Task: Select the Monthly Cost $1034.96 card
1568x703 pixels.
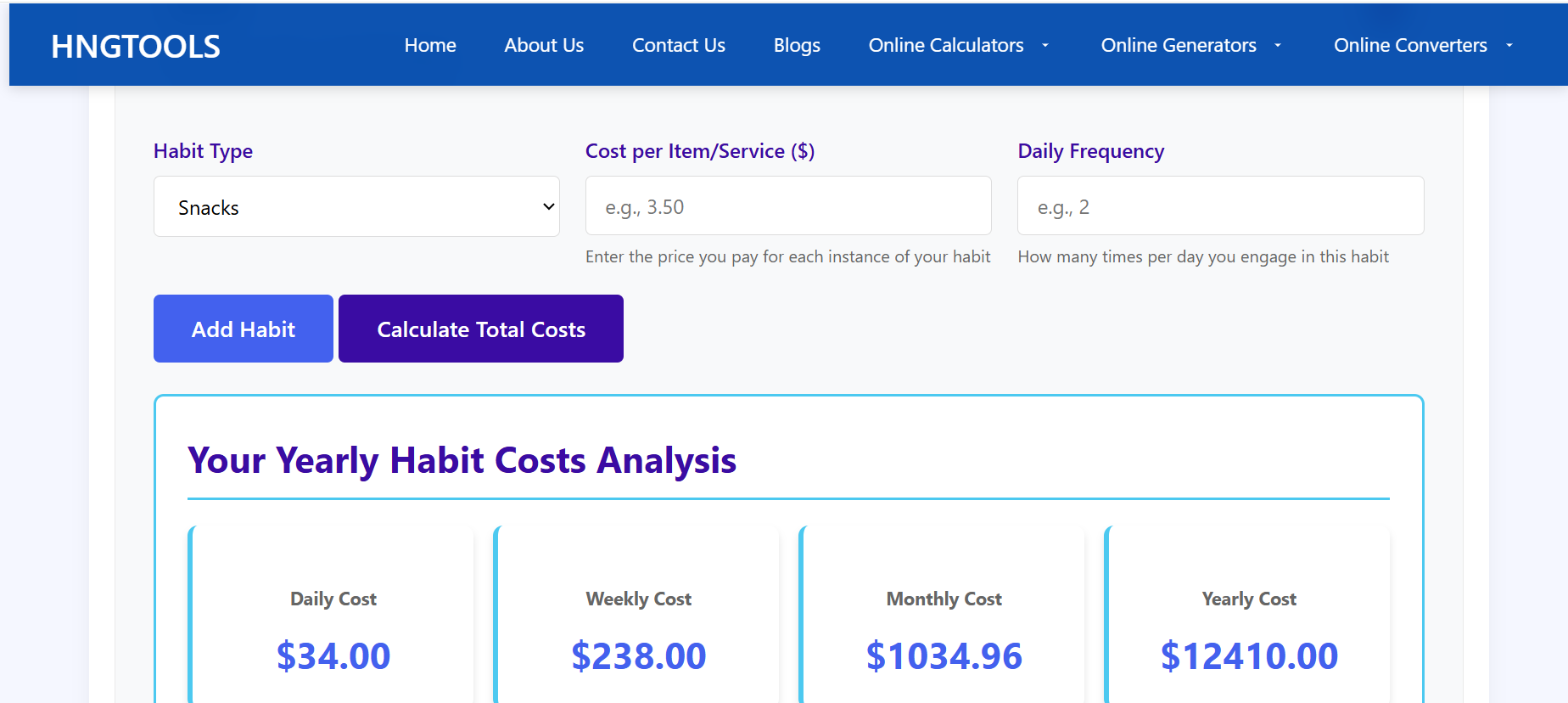Action: pyautogui.click(x=944, y=628)
